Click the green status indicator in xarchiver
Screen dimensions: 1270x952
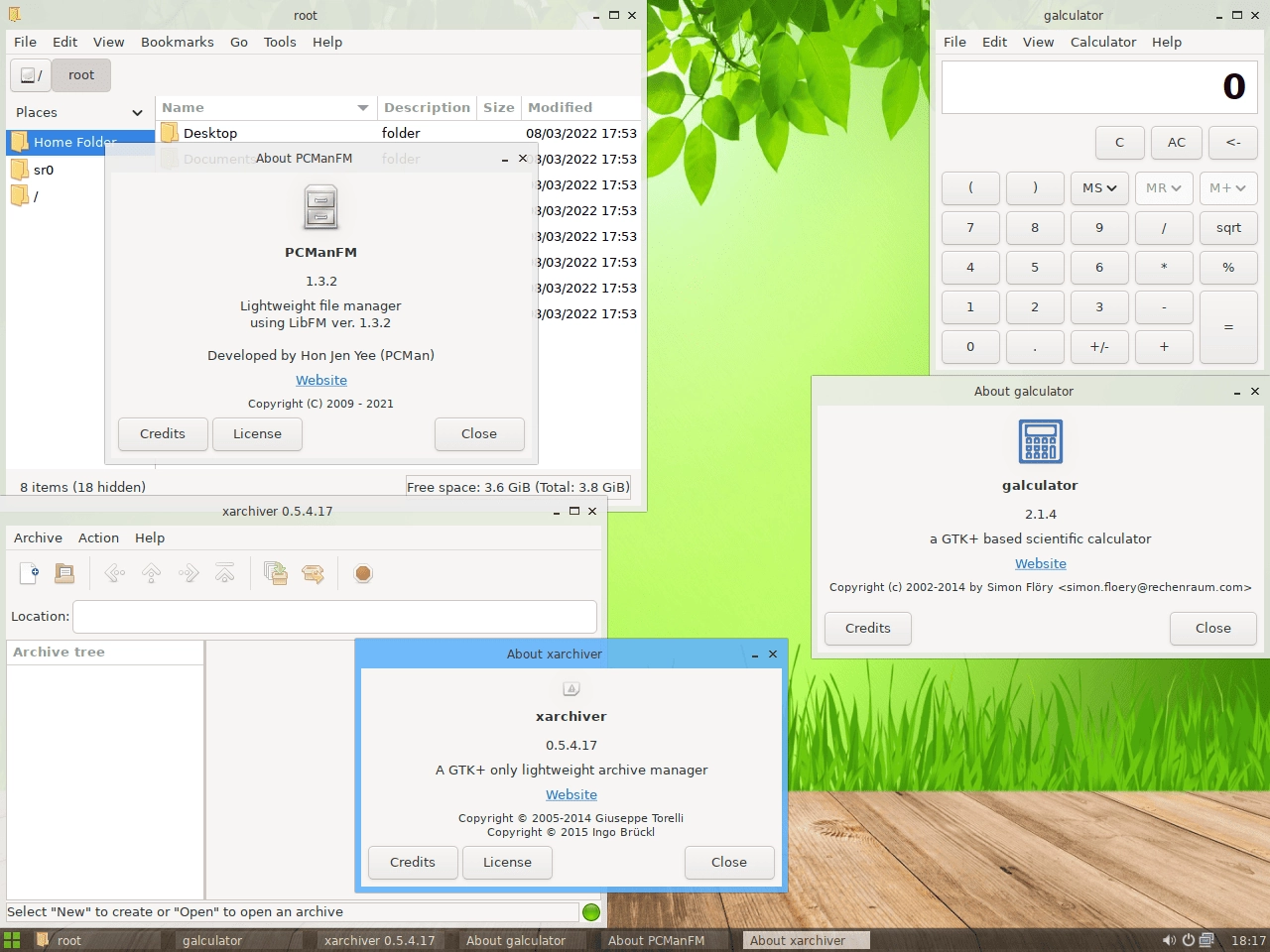591,912
